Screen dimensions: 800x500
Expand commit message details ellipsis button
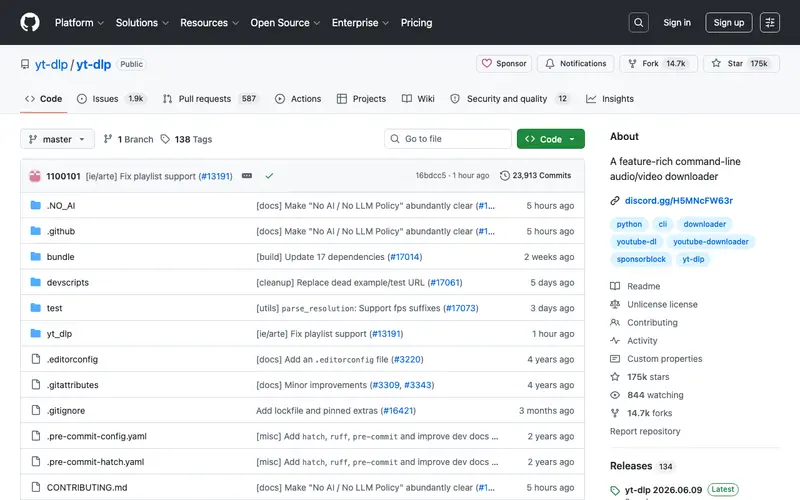(x=247, y=176)
